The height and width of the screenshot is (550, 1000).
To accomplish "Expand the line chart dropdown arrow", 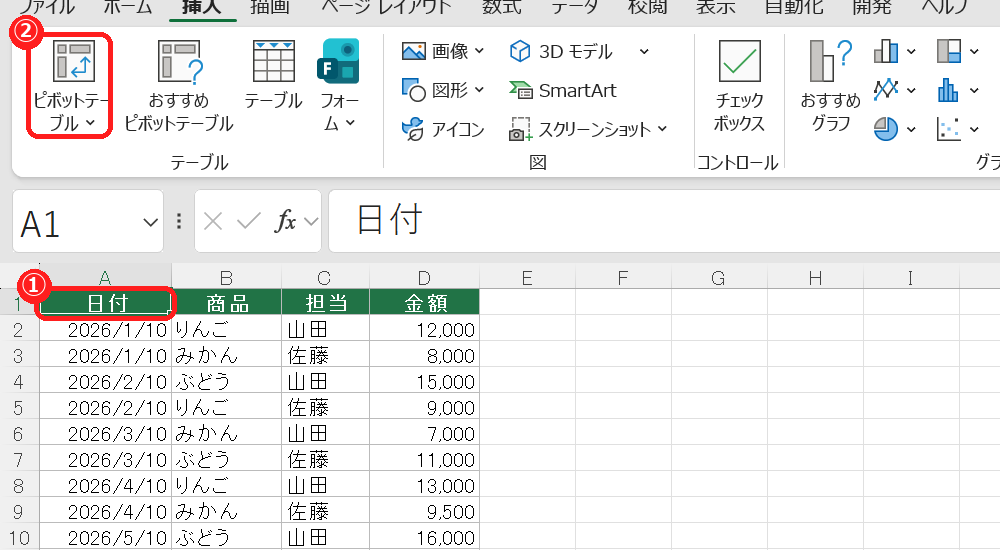I will point(911,90).
